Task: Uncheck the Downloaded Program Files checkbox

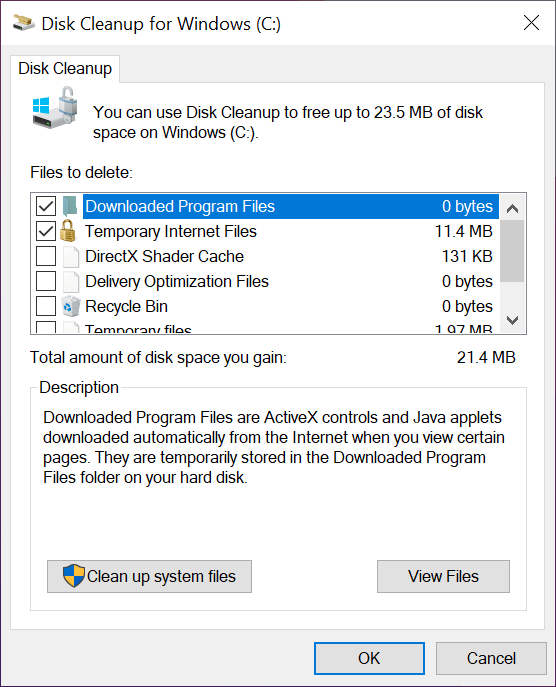Action: click(x=46, y=206)
